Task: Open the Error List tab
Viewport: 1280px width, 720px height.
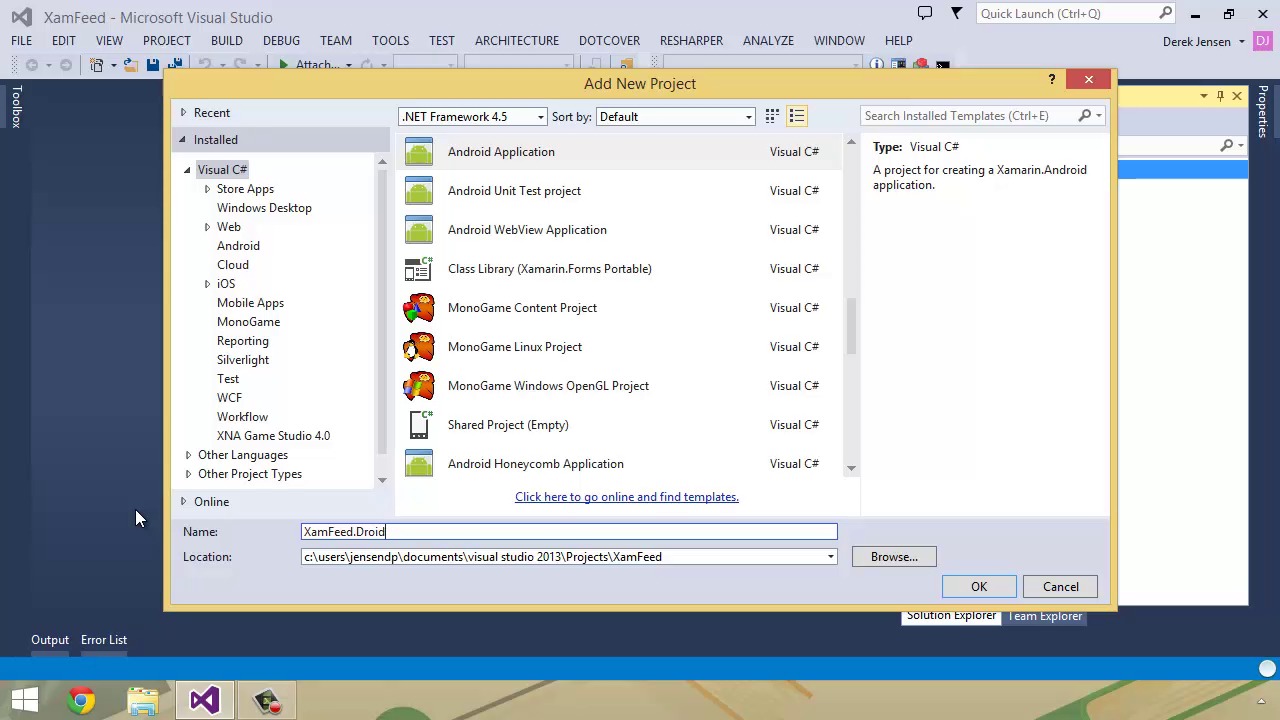Action: 104,640
